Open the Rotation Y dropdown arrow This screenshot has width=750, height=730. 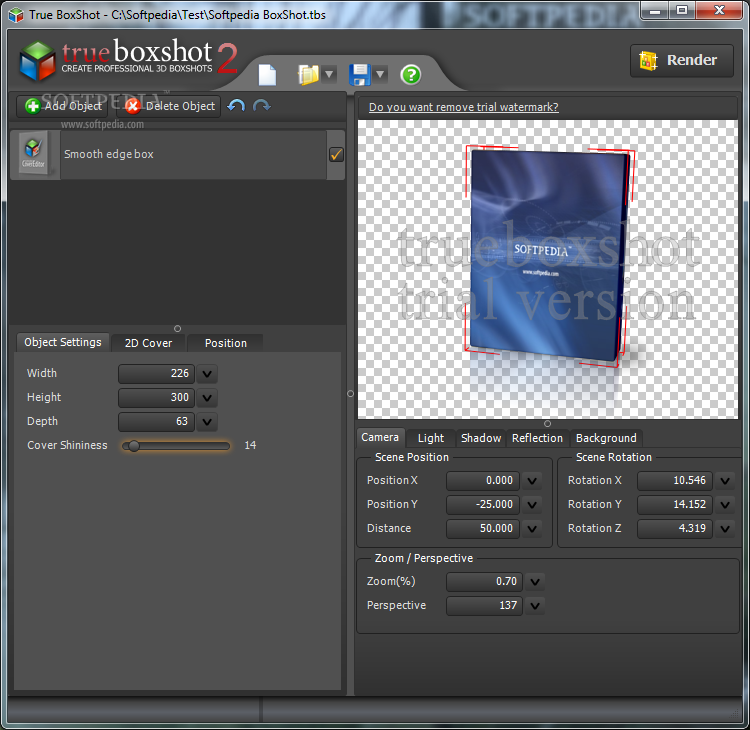click(x=725, y=505)
